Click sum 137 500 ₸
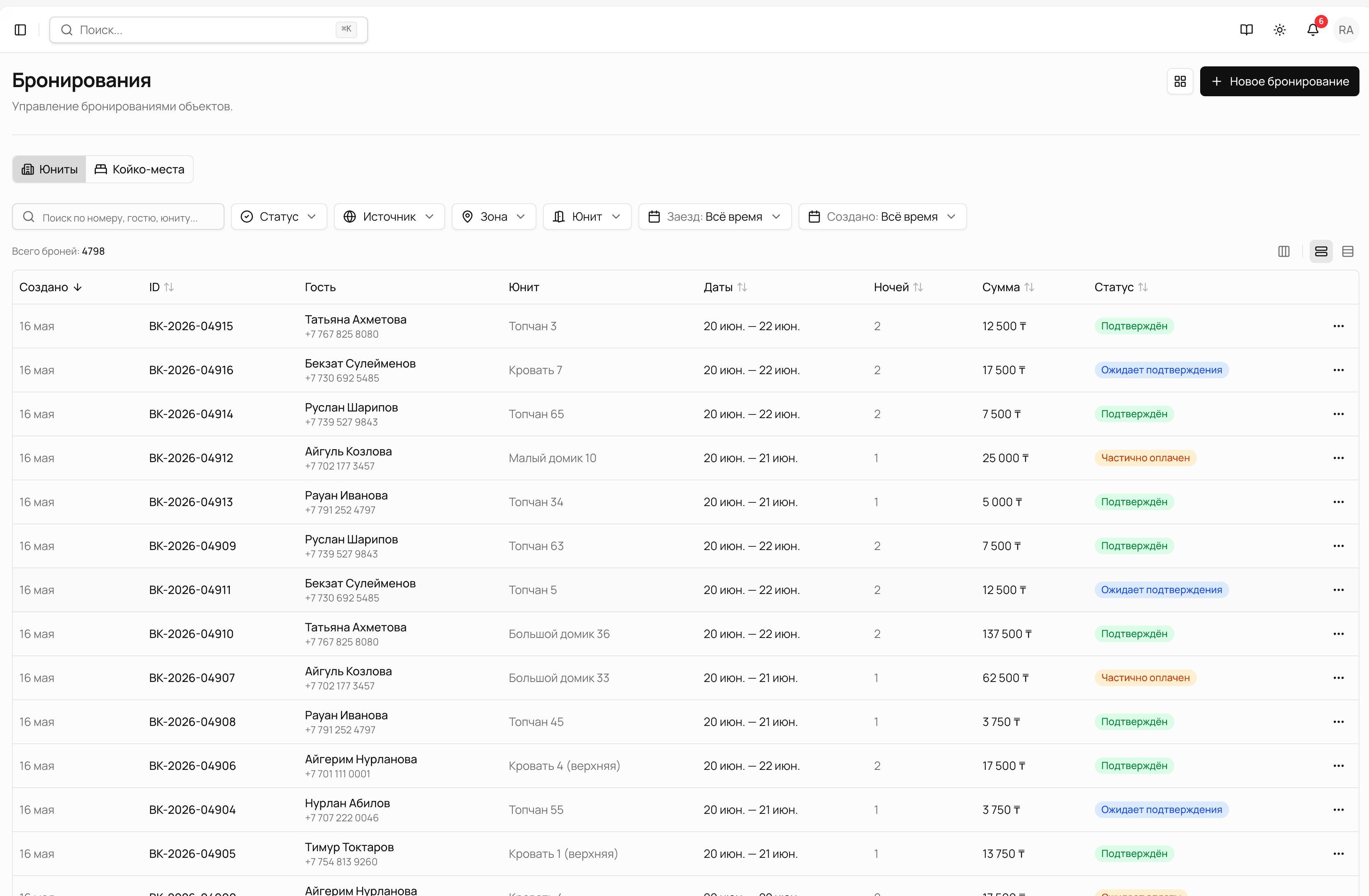Image resolution: width=1369 pixels, height=896 pixels. click(1006, 634)
